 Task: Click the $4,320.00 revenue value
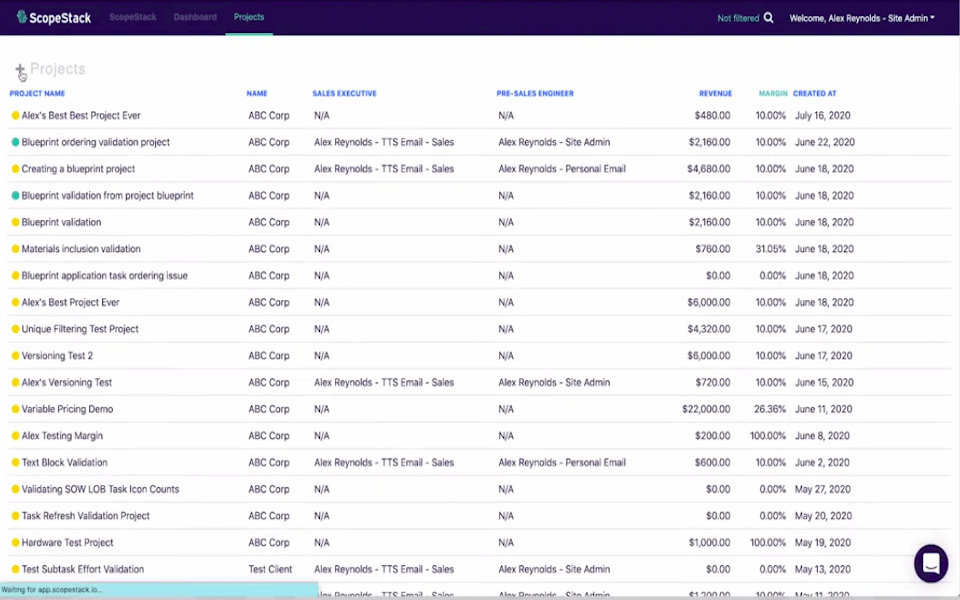[x=708, y=329]
